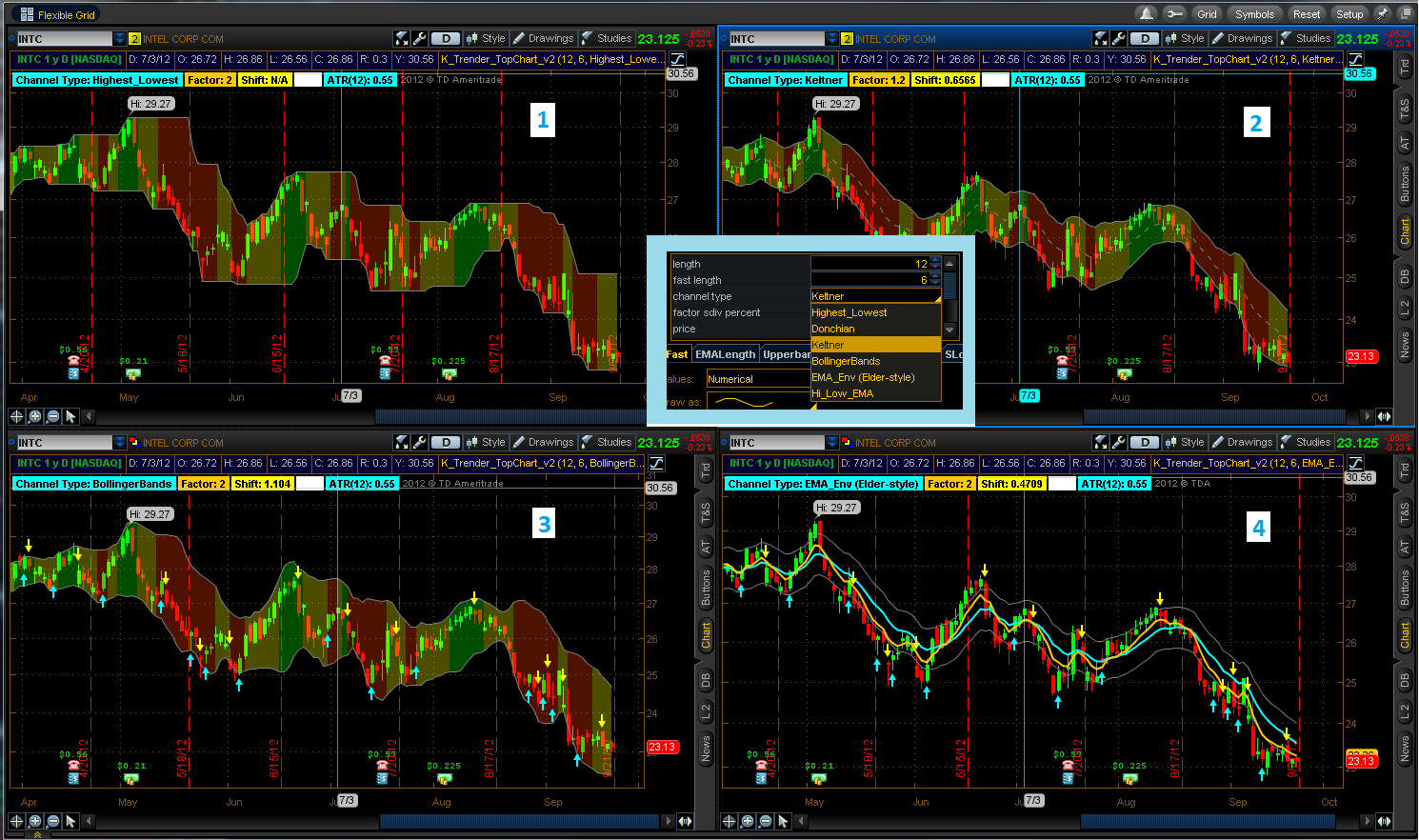
Task: Select the pointer tool under the EMA_Env chart
Action: [784, 821]
